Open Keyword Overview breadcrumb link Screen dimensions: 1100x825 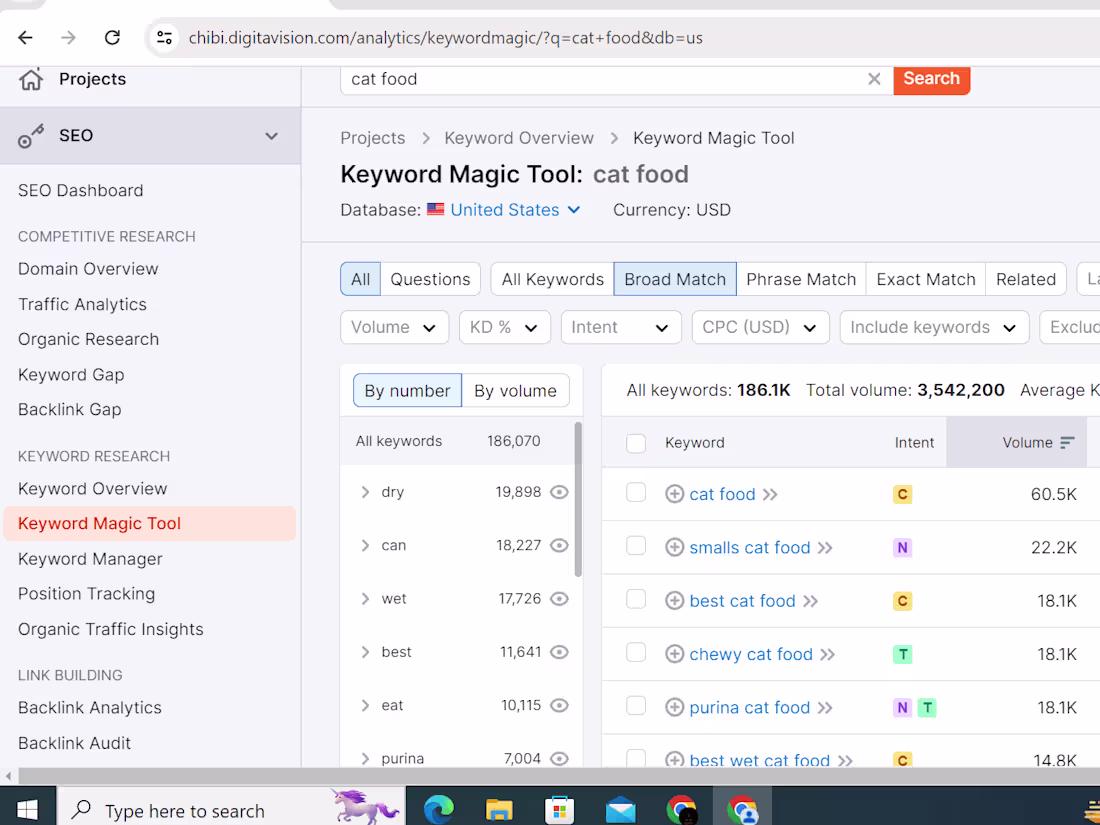point(519,138)
